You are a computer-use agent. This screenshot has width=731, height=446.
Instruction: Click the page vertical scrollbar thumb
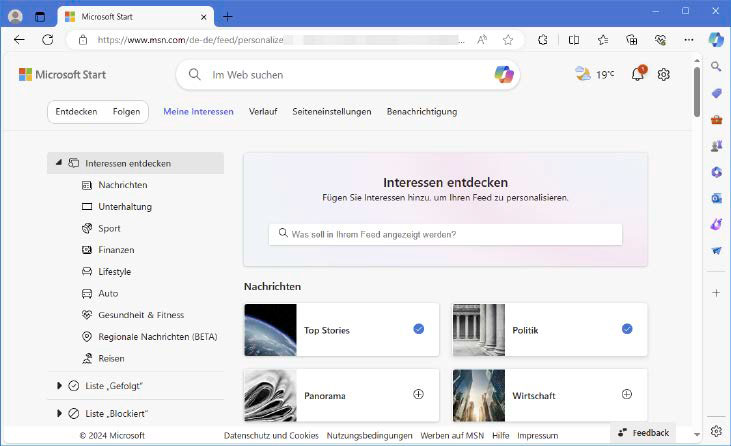click(x=697, y=91)
